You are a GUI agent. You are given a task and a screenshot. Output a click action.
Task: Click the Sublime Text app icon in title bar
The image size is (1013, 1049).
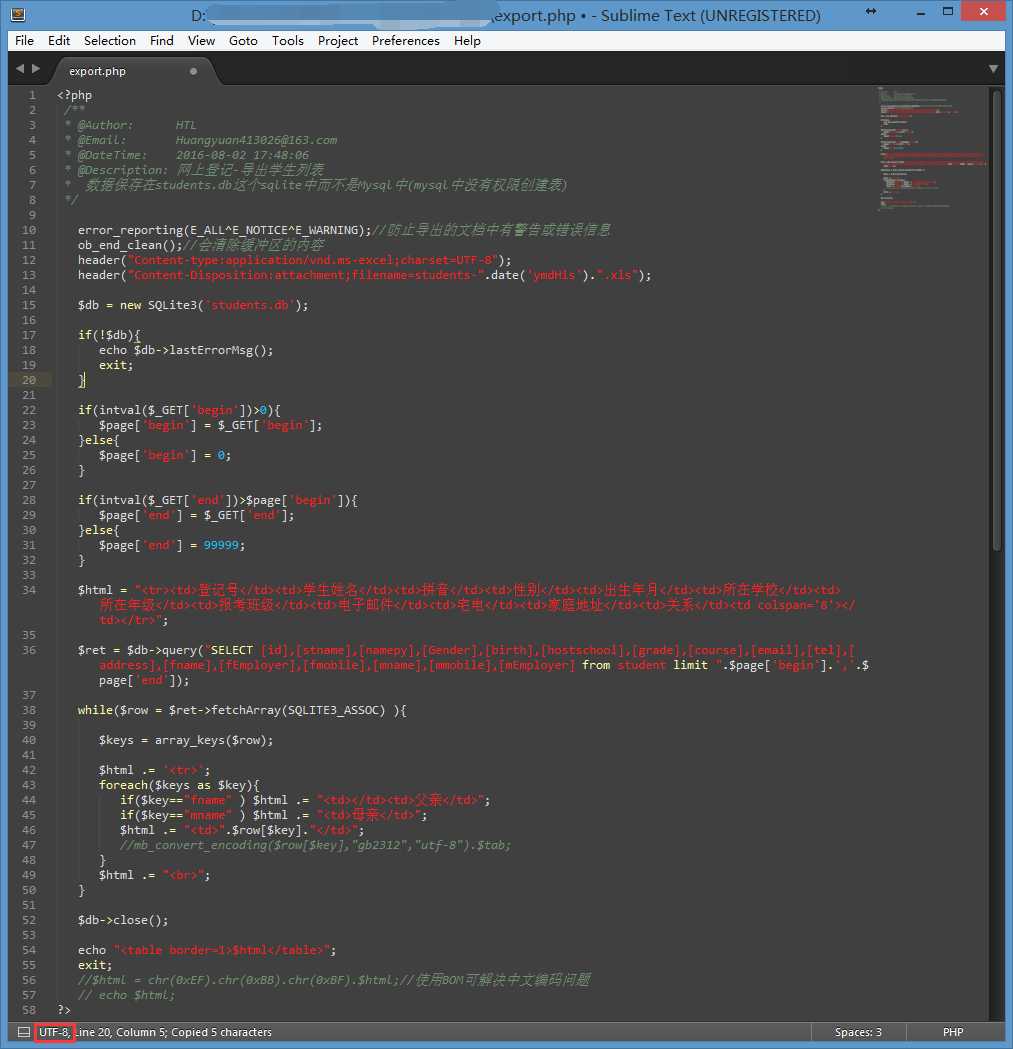(18, 14)
